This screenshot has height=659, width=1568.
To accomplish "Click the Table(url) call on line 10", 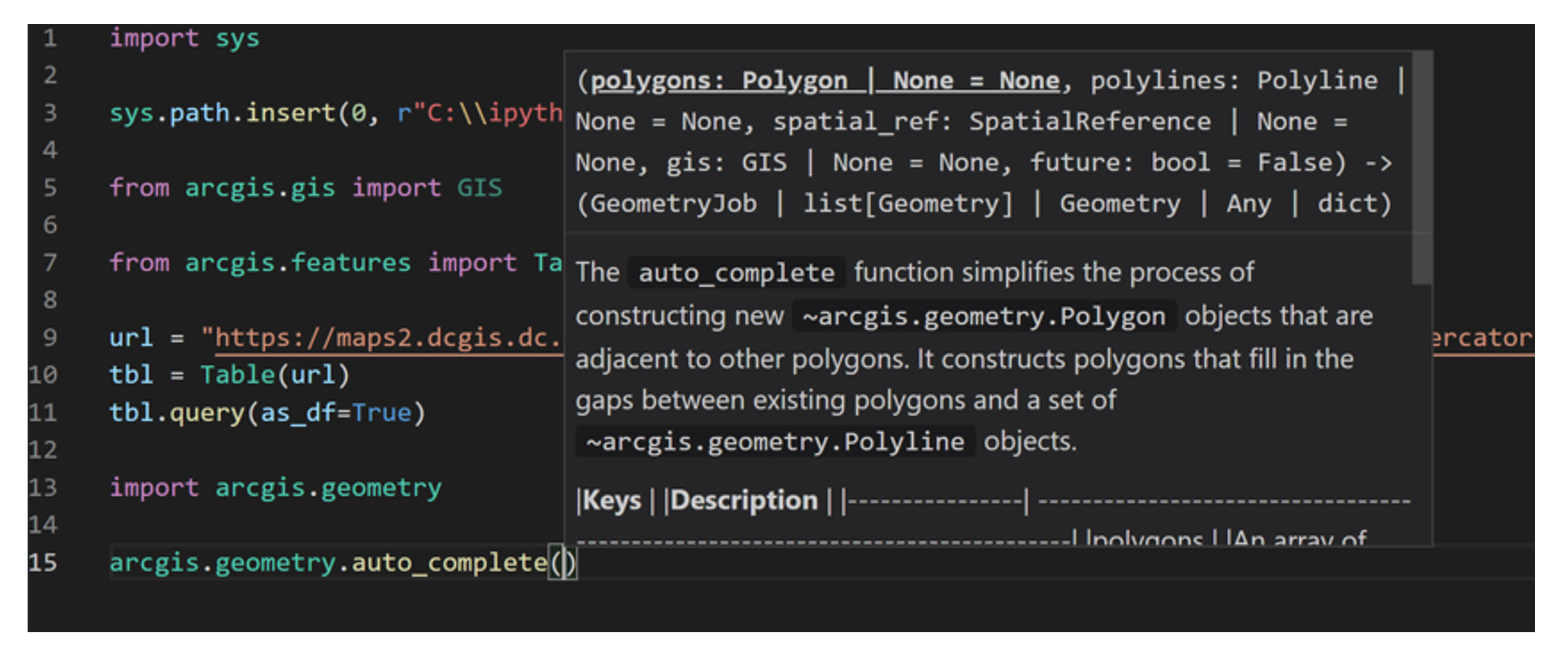I will (x=274, y=375).
